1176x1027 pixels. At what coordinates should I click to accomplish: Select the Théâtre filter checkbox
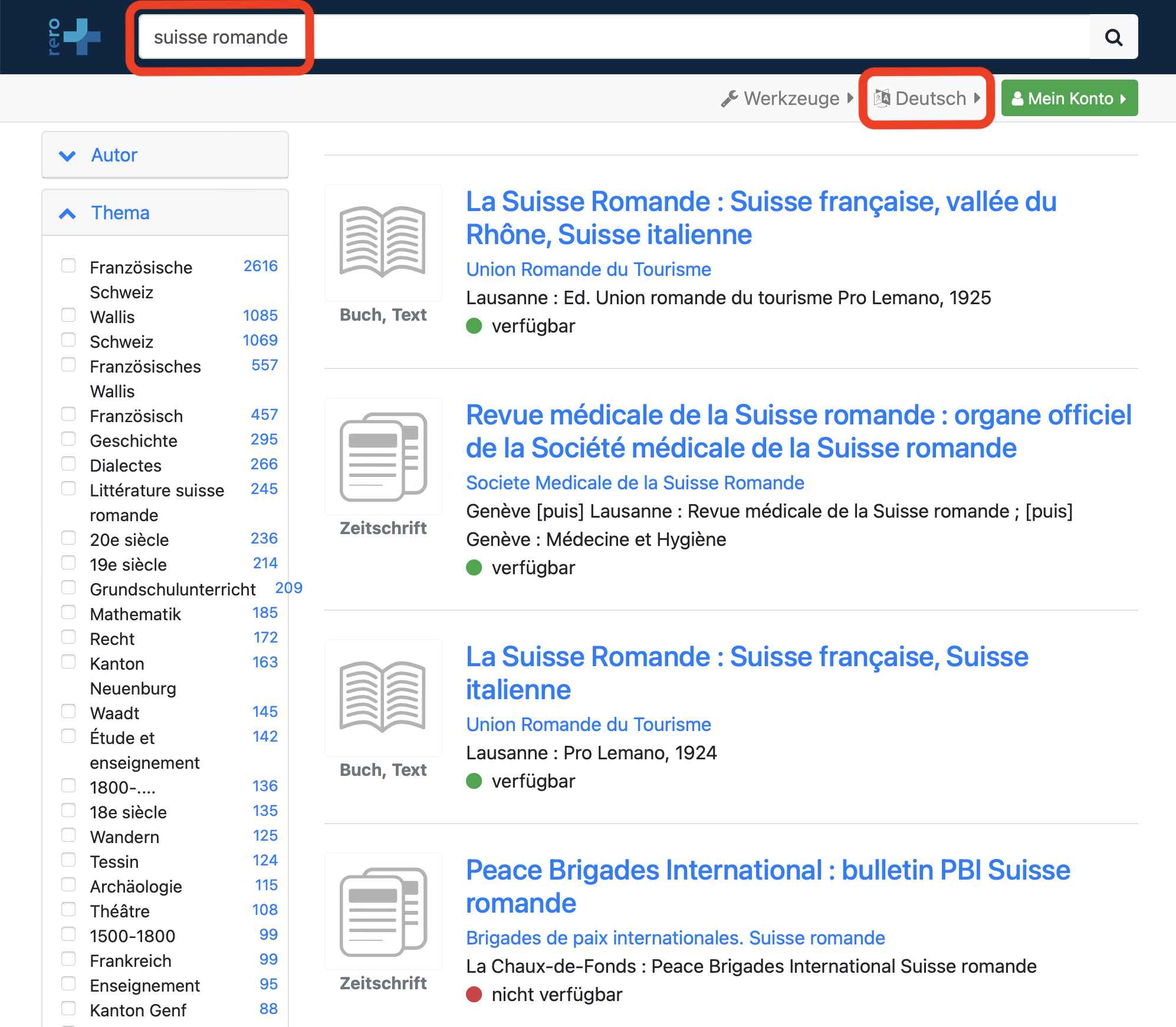tap(68, 909)
